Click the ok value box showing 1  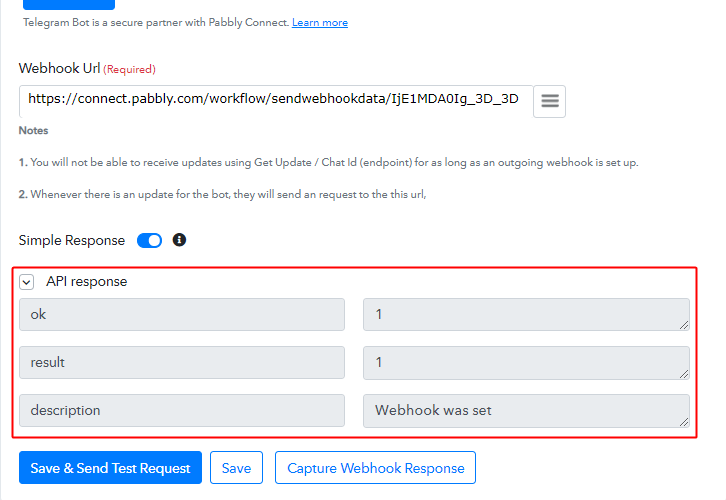tap(526, 314)
